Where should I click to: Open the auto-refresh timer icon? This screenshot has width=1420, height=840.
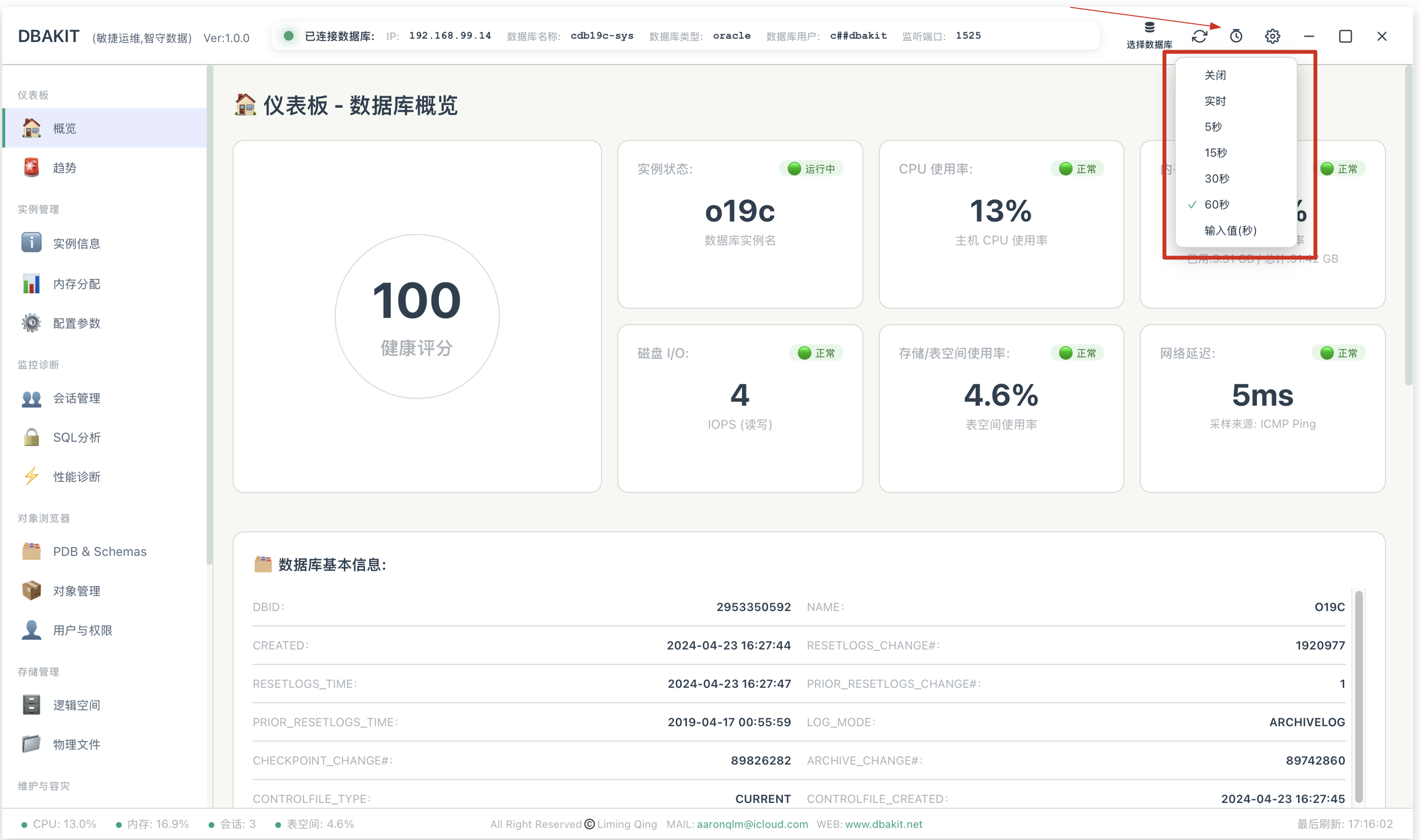tap(1236, 36)
